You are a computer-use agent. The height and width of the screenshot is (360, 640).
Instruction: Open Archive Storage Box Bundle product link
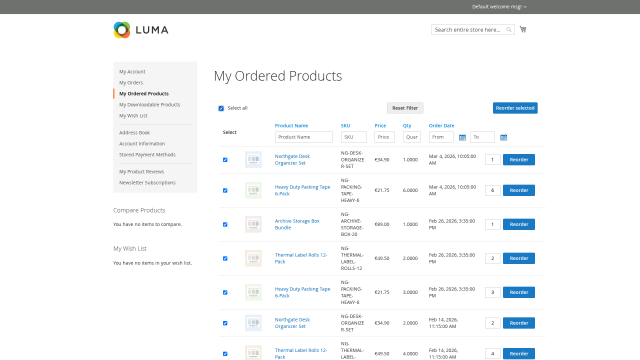coord(297,224)
